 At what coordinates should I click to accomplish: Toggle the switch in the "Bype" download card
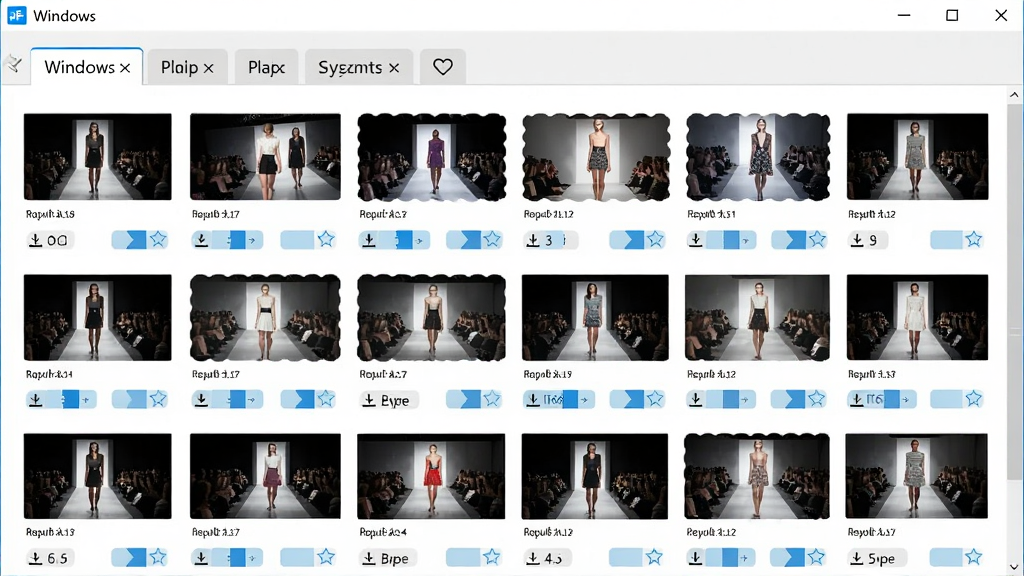tap(464, 399)
